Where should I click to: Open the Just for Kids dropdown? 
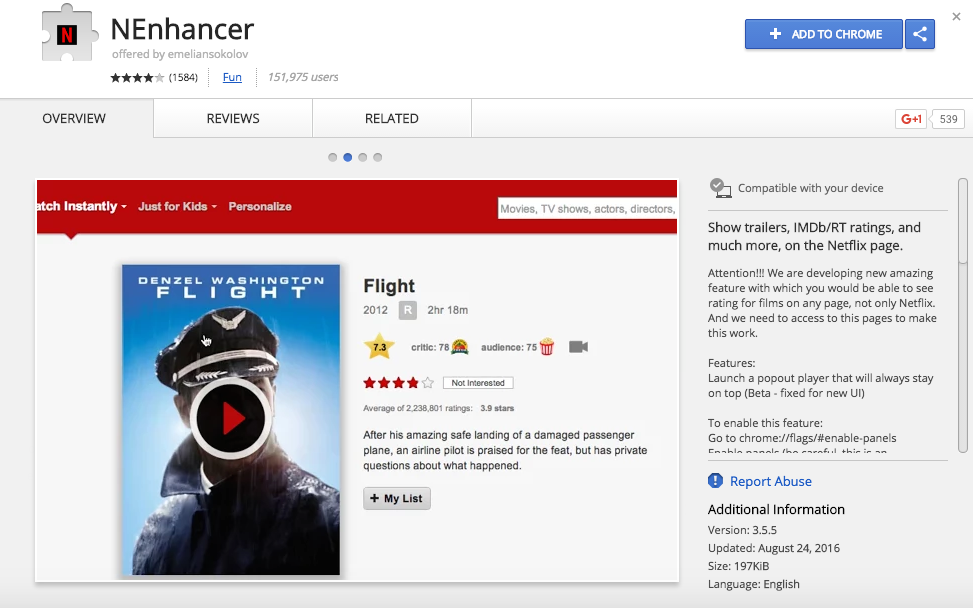point(177,207)
